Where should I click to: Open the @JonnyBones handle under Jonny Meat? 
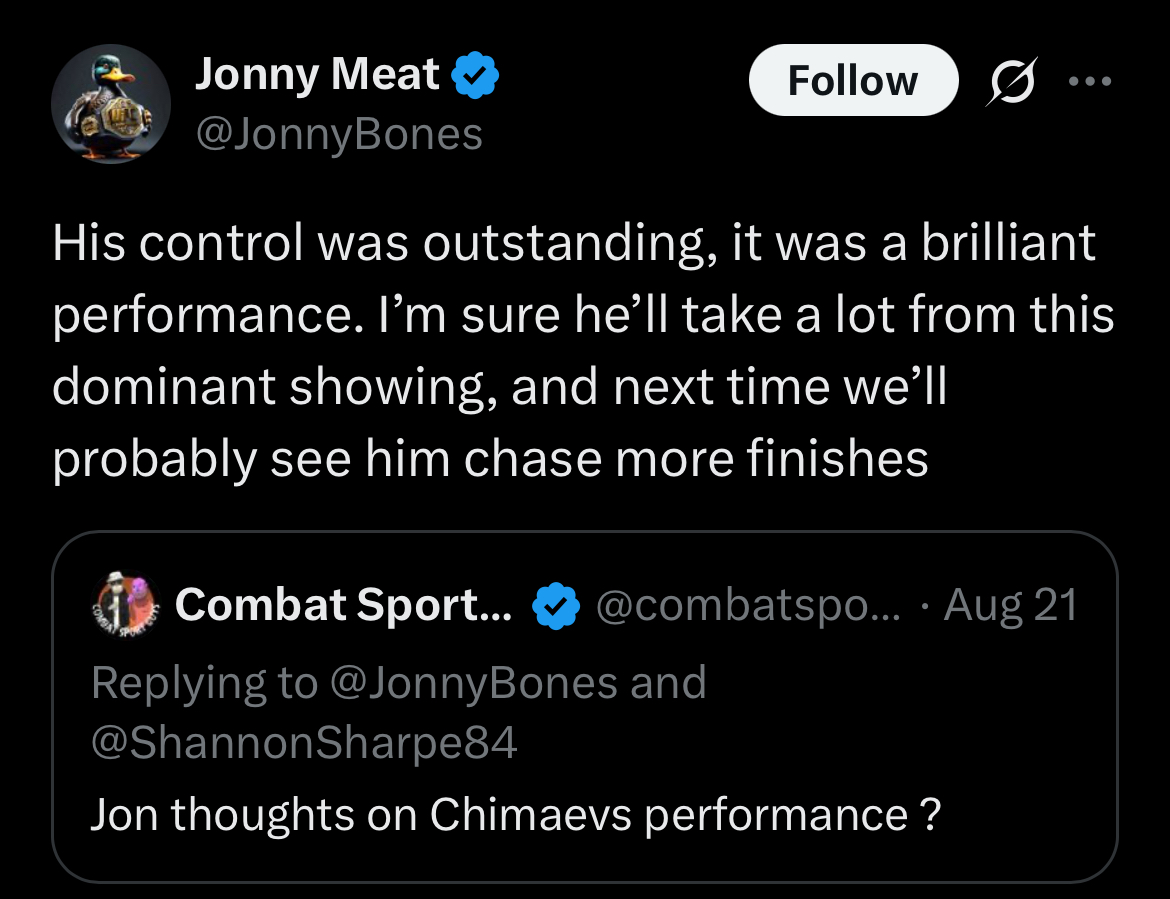click(x=338, y=134)
